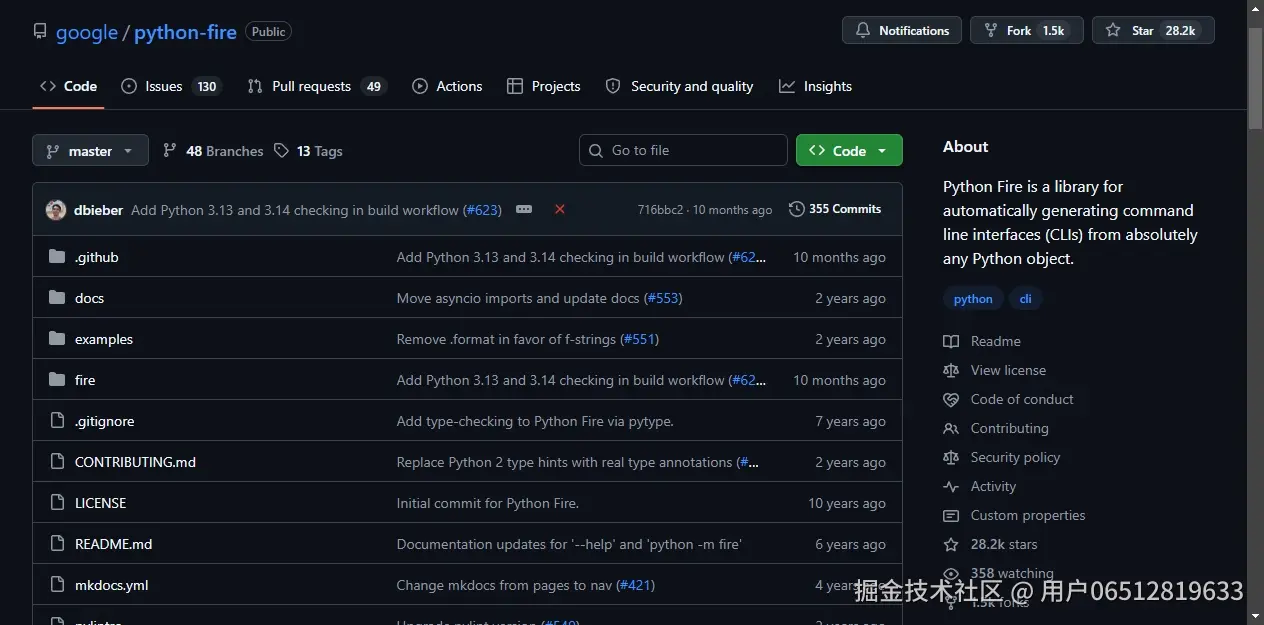The width and height of the screenshot is (1264, 625).
Task: Open the Projects tab
Action: point(544,86)
